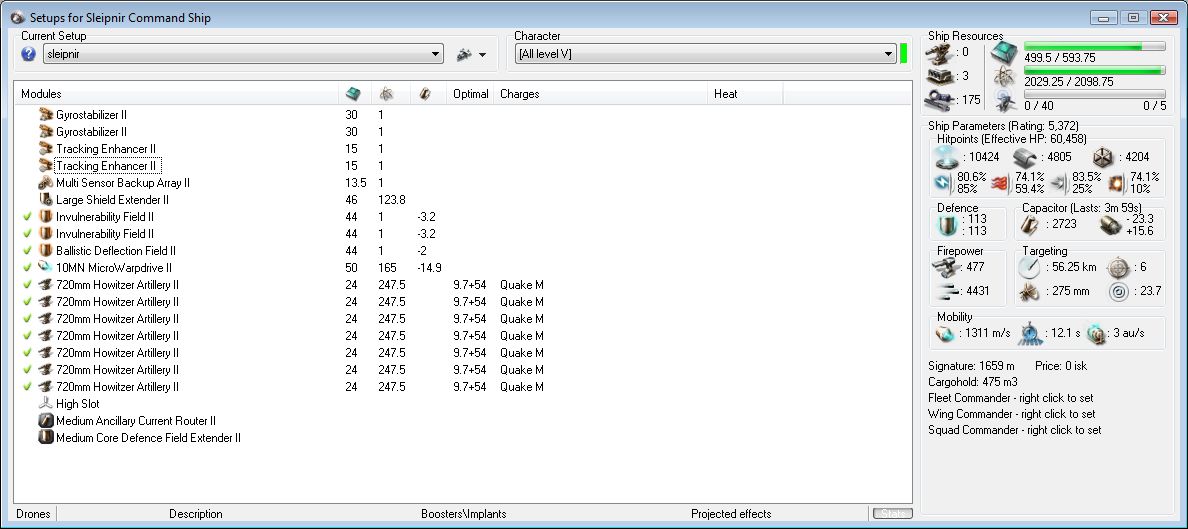The image size is (1188, 529).
Task: Switch to the Projected effects tab
Action: (731, 514)
